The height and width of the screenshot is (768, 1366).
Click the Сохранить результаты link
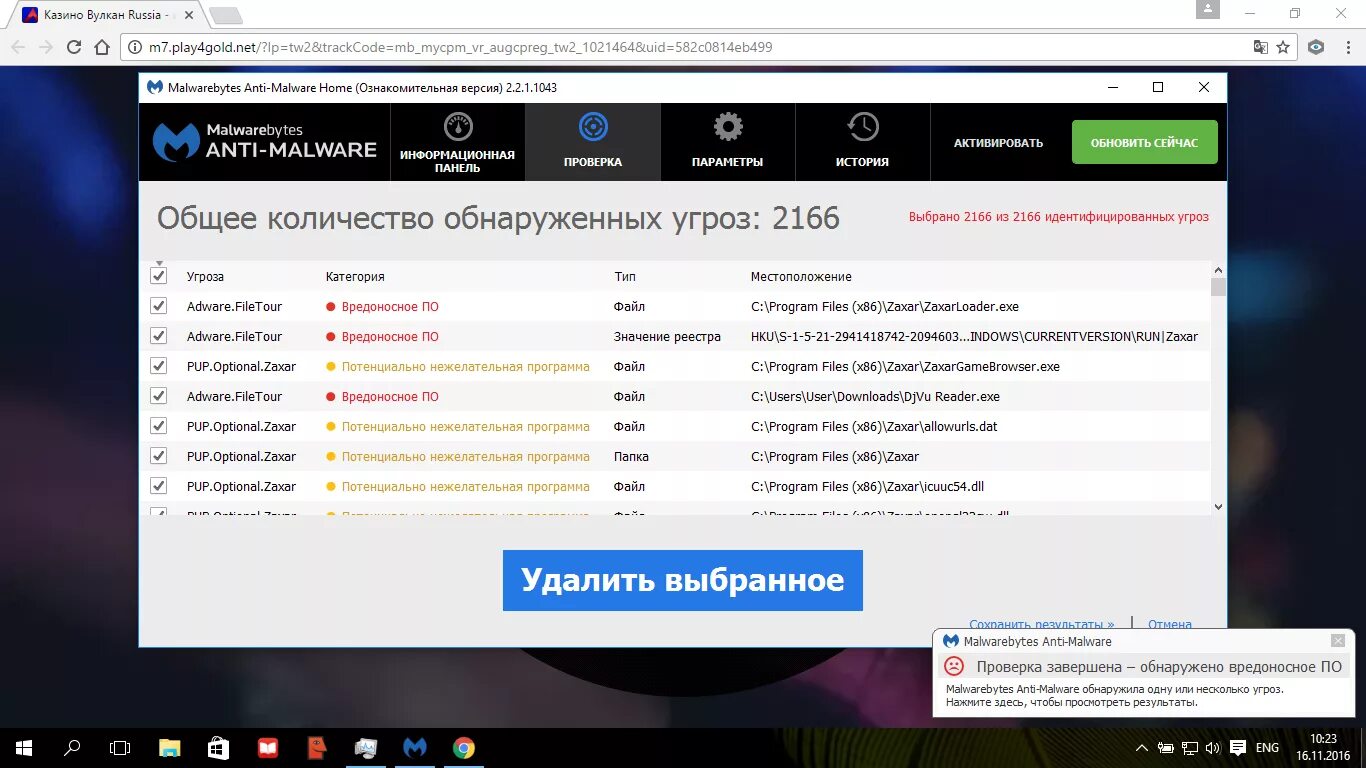[x=1041, y=624]
